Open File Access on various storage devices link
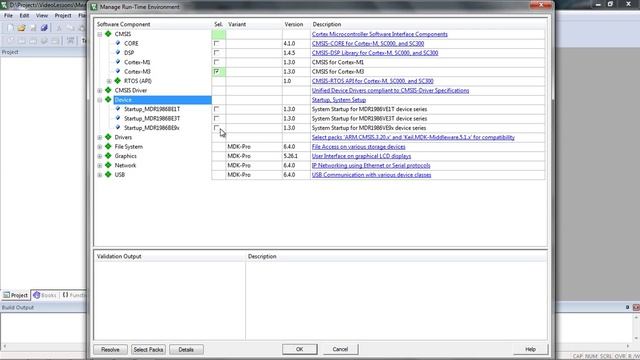This screenshot has width=640, height=360. click(x=358, y=147)
